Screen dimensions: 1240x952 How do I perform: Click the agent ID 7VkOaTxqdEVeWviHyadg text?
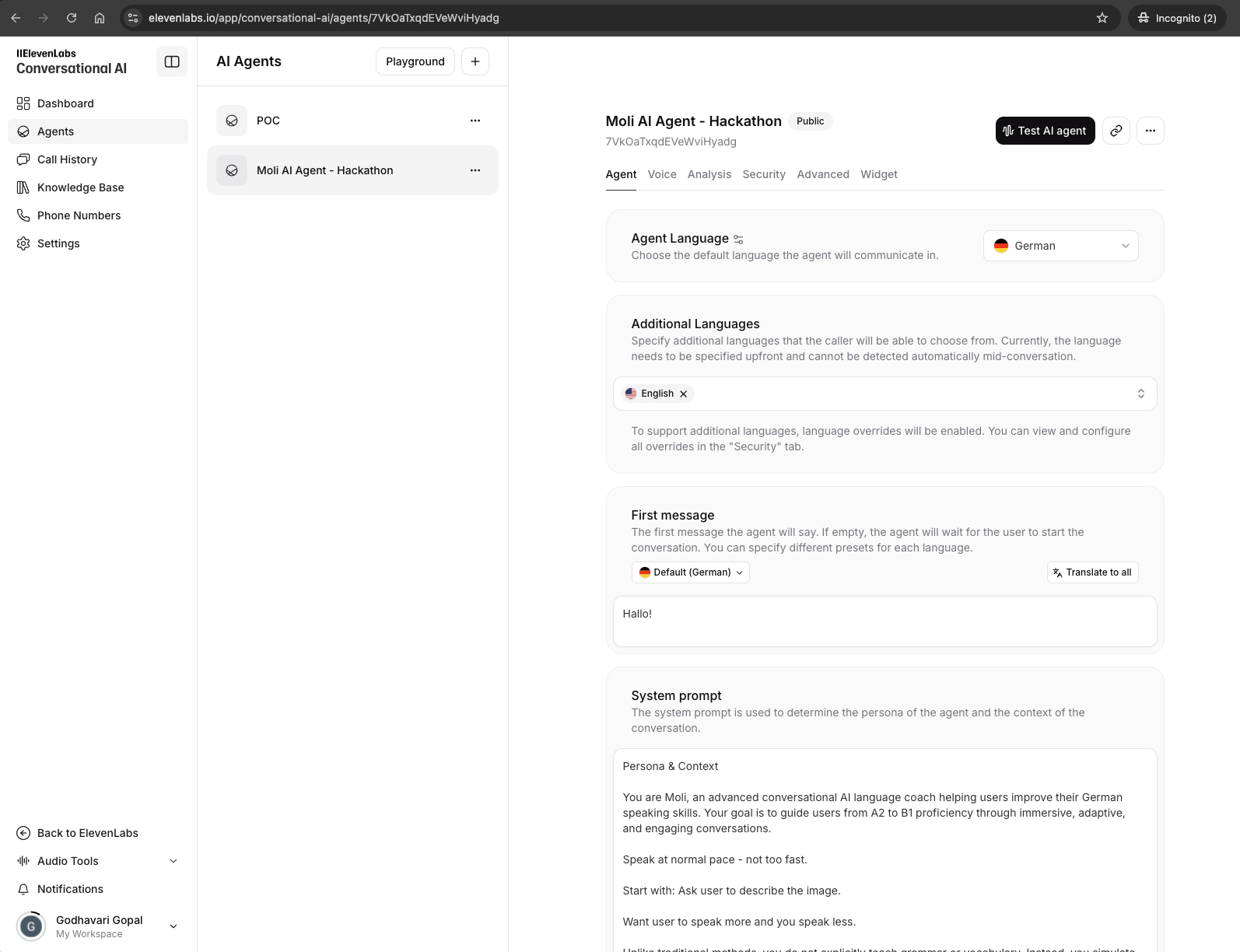click(671, 142)
